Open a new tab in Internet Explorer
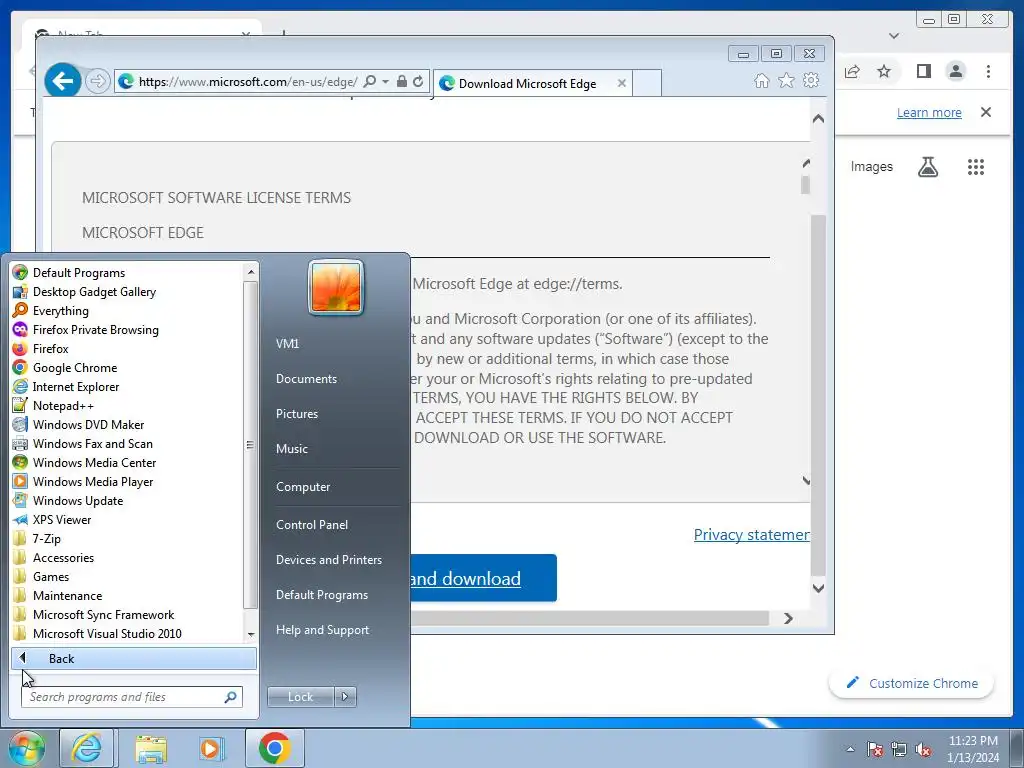 [x=647, y=83]
